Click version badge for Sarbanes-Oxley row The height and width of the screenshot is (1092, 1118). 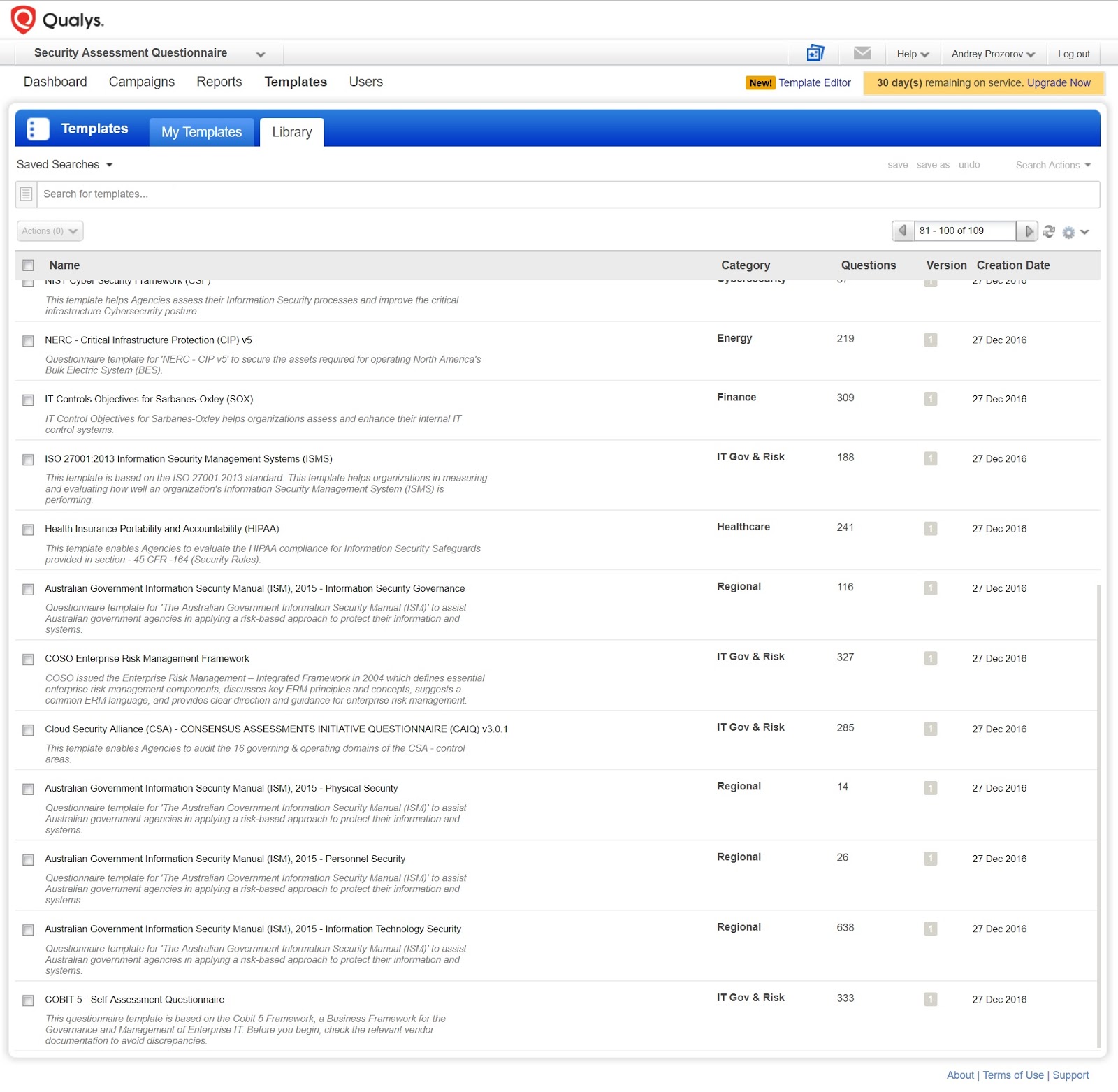pyautogui.click(x=930, y=399)
